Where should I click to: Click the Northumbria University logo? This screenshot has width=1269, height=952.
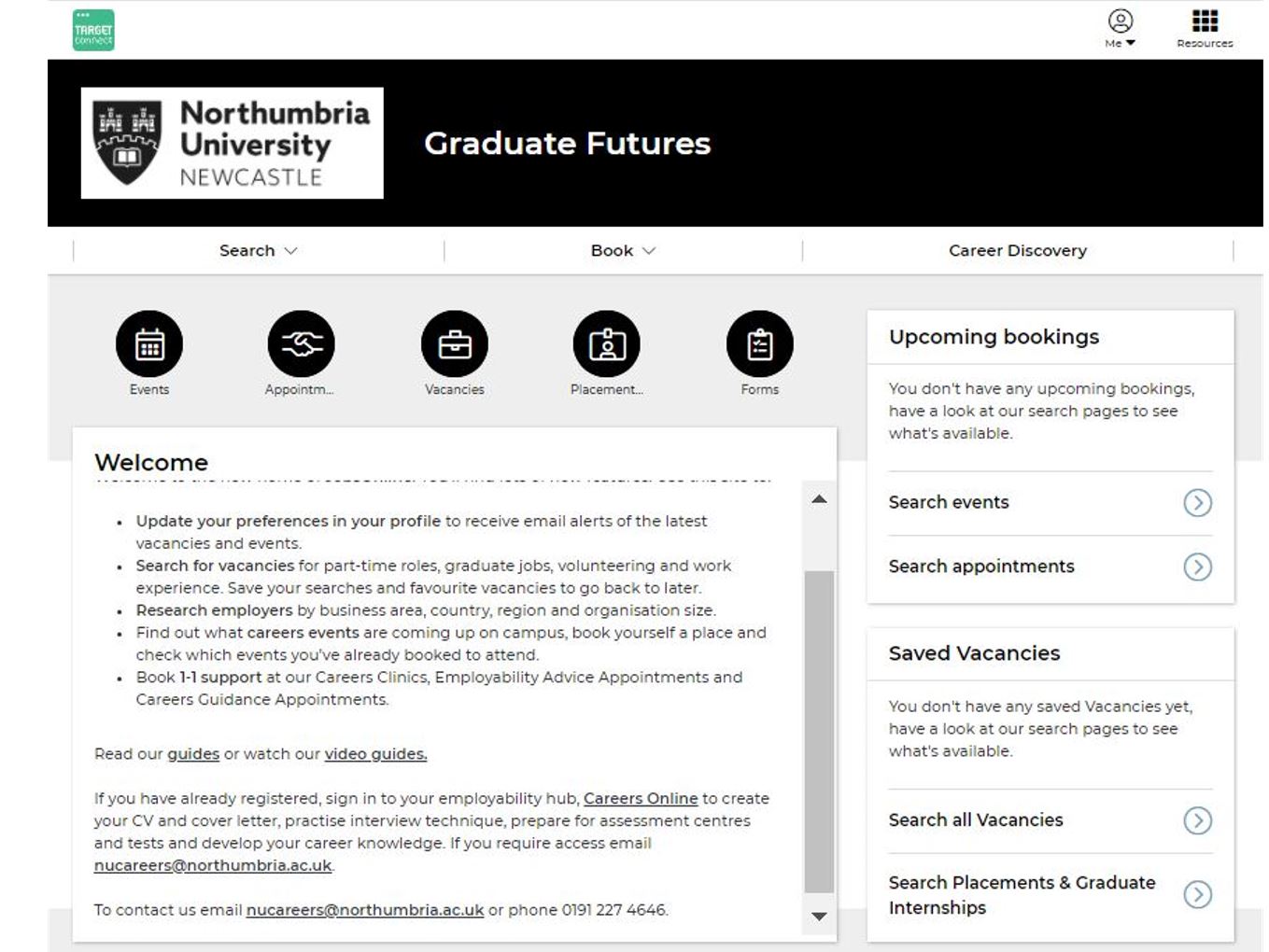point(232,143)
